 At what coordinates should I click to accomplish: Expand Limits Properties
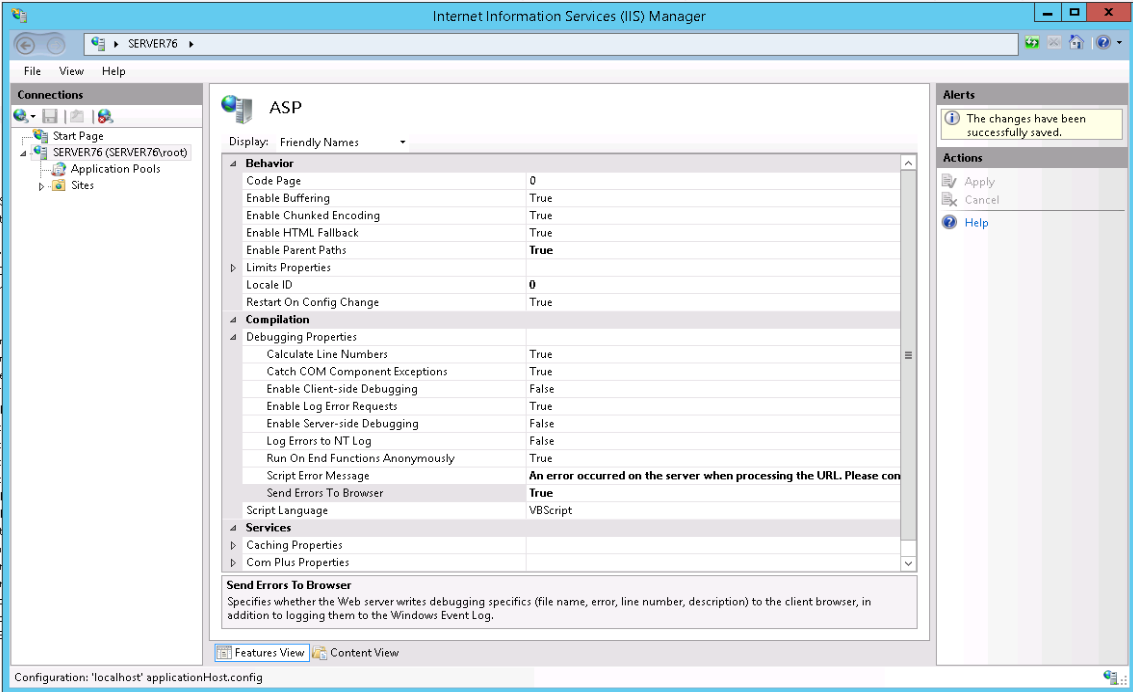coord(233,267)
